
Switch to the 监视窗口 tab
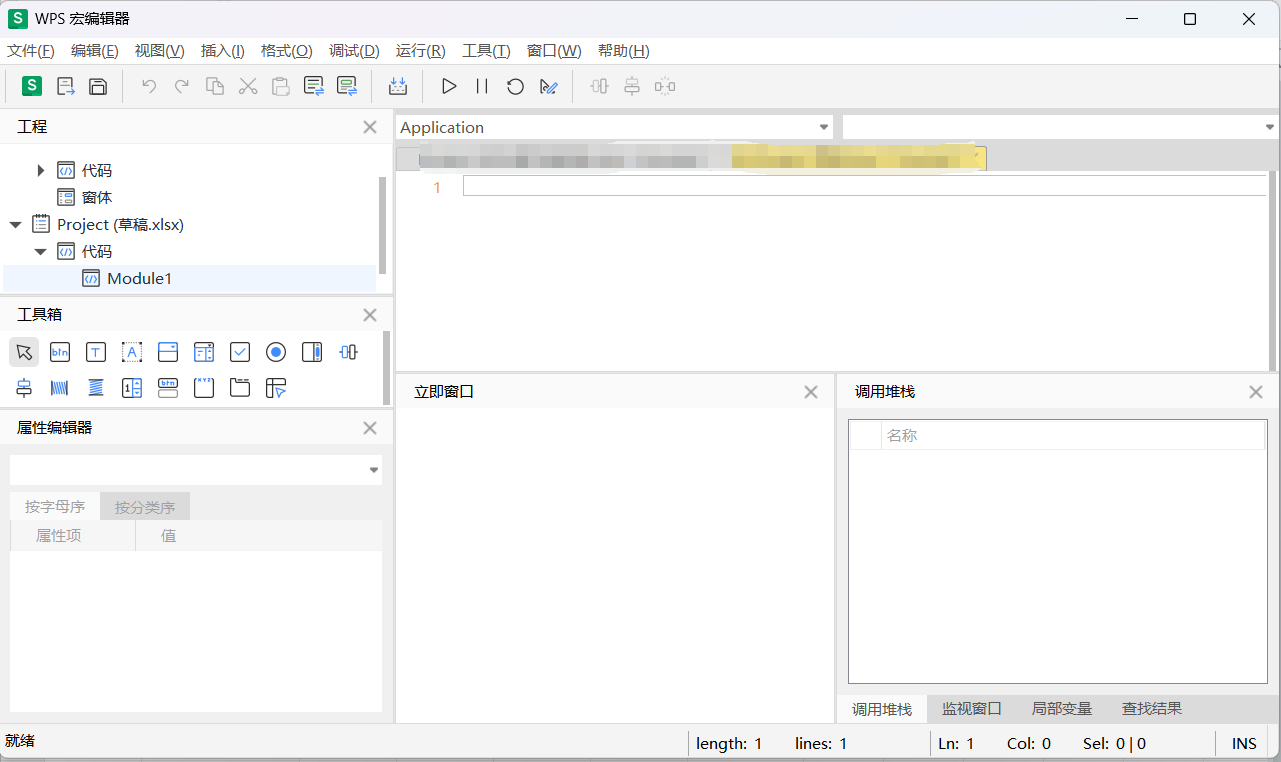pyautogui.click(x=971, y=709)
